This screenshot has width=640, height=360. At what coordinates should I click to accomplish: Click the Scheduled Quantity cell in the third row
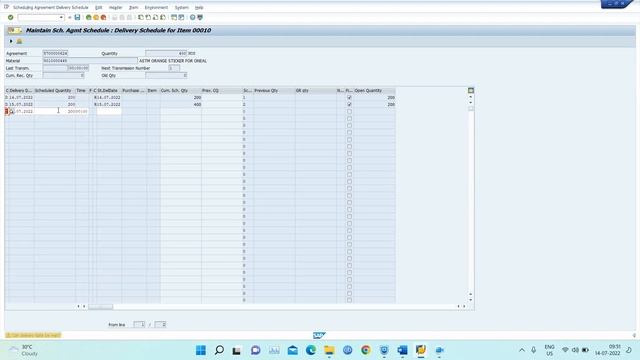[55, 111]
